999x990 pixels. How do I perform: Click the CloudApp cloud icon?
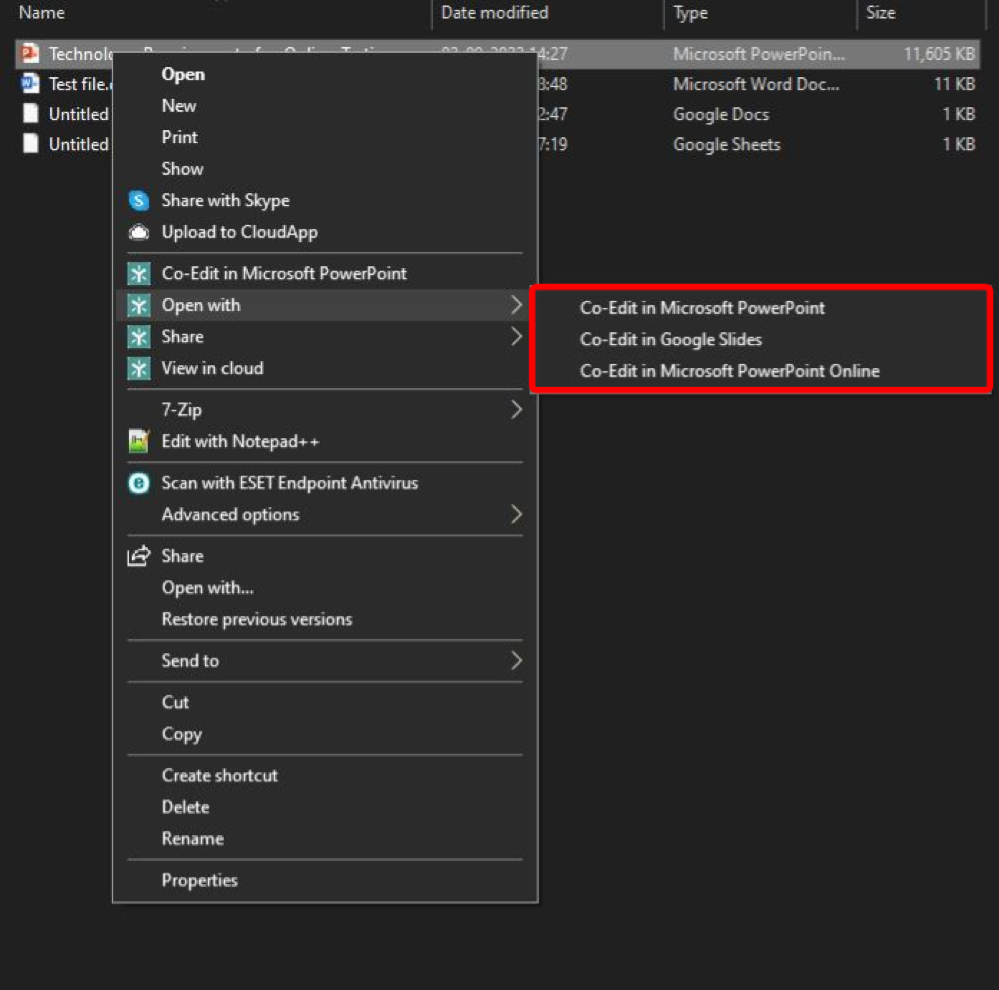[x=137, y=232]
